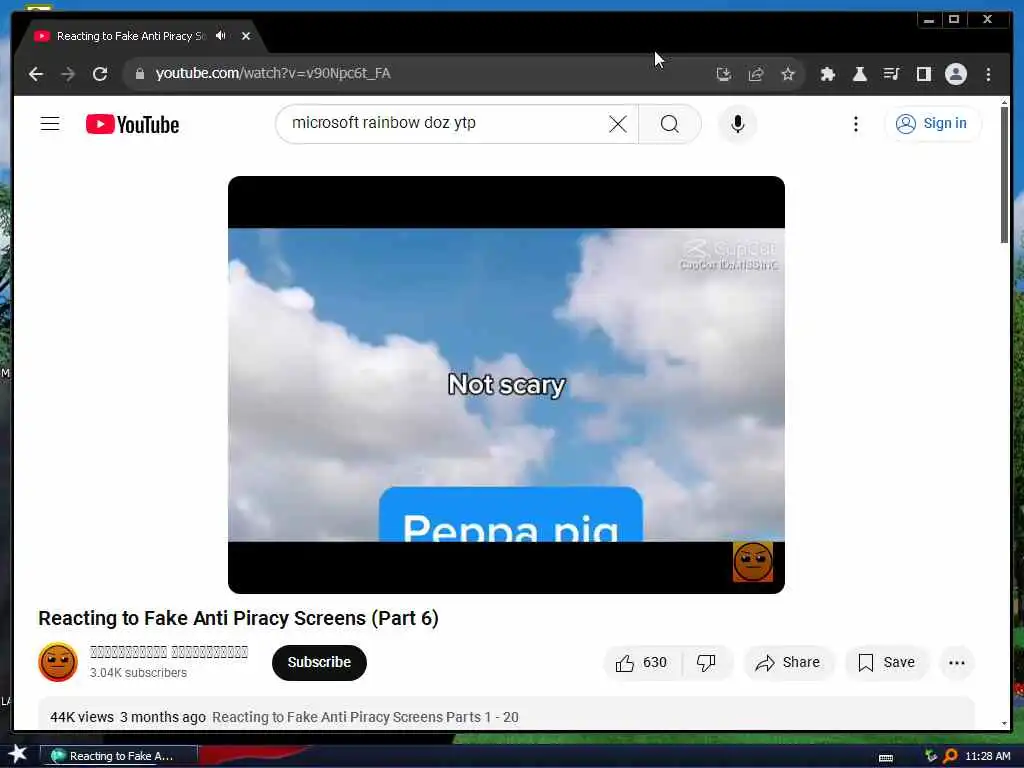Image resolution: width=1024 pixels, height=768 pixels.
Task: Click the orange magnifier tray icon
Action: (950, 756)
